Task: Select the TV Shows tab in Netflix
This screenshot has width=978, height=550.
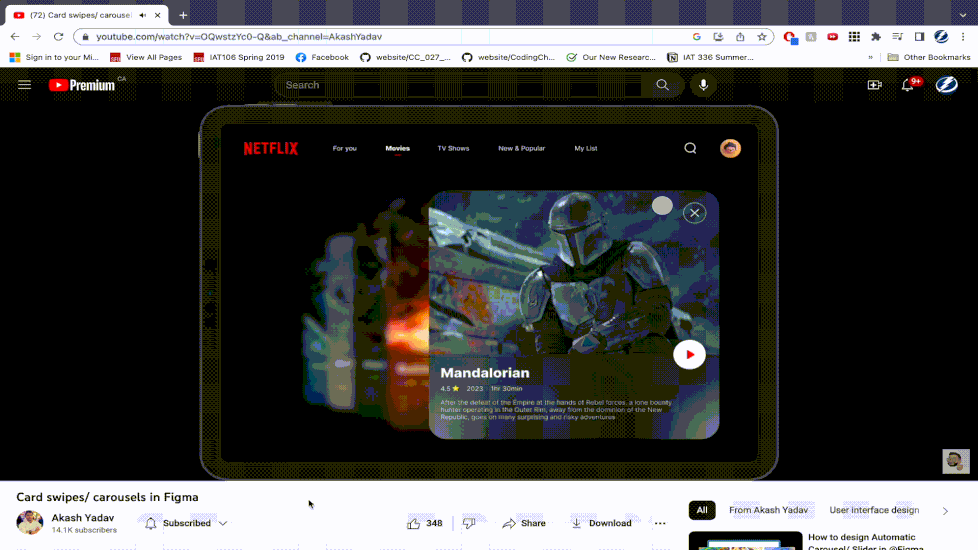Action: click(453, 148)
